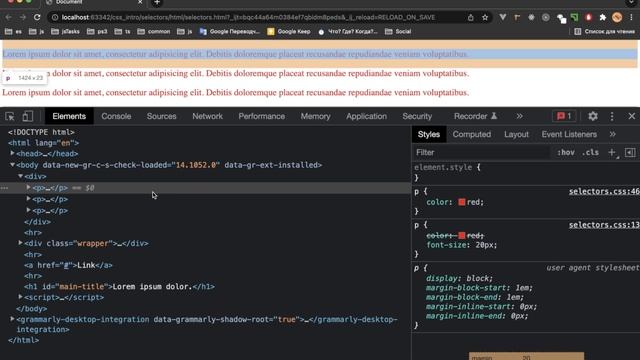Open the Computed styles tab

[x=471, y=134]
